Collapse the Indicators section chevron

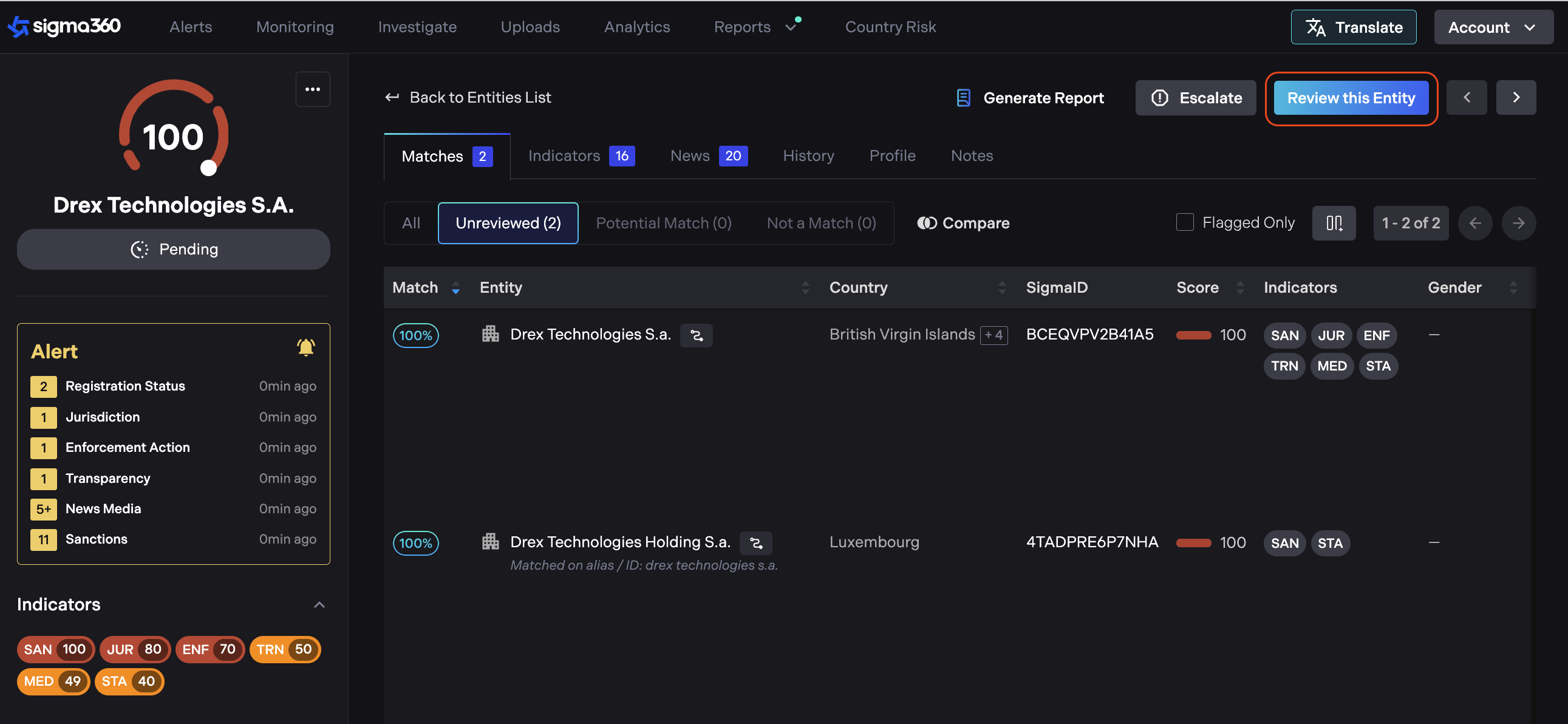click(x=319, y=605)
